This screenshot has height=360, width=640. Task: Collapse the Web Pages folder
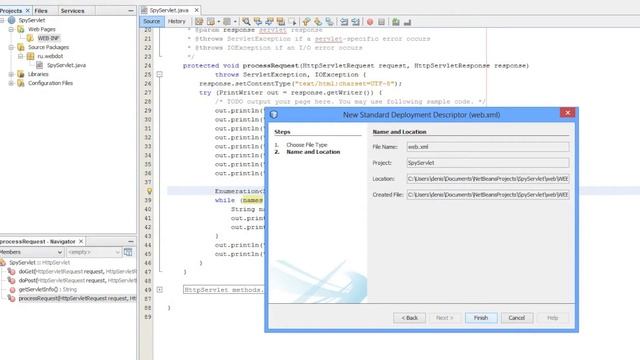pyautogui.click(x=11, y=29)
